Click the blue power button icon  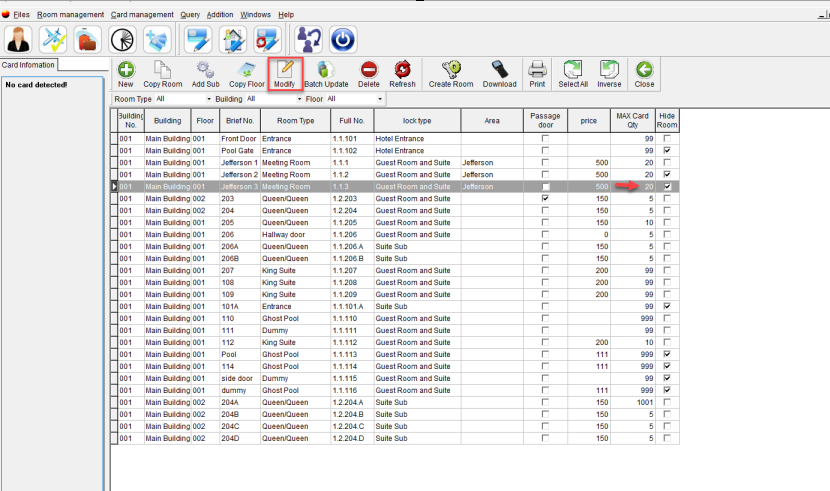(343, 40)
